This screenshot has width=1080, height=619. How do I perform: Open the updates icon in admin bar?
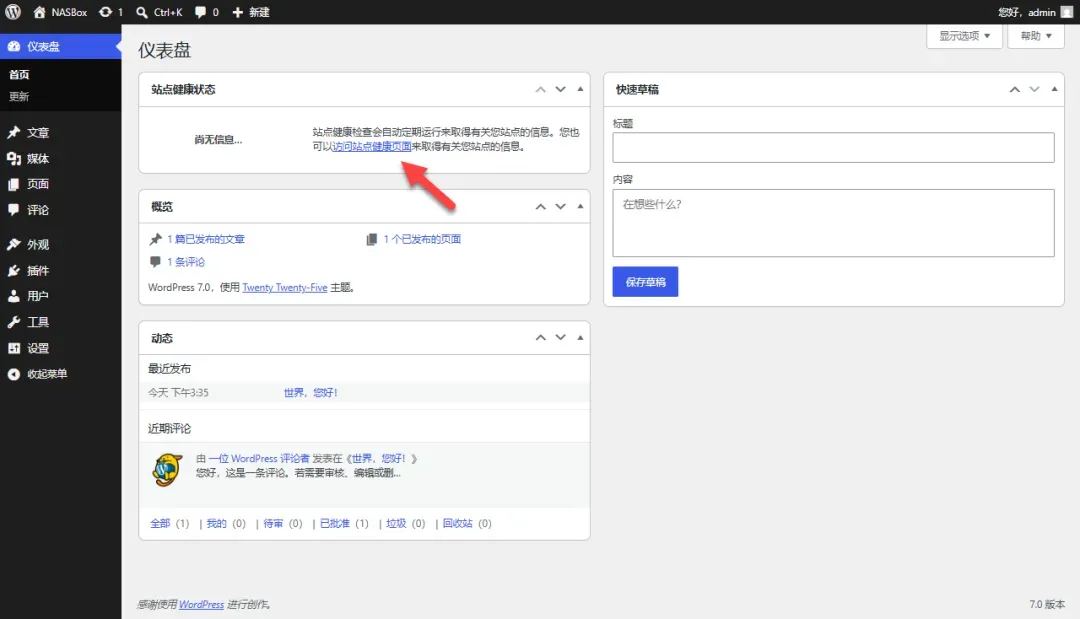point(111,12)
